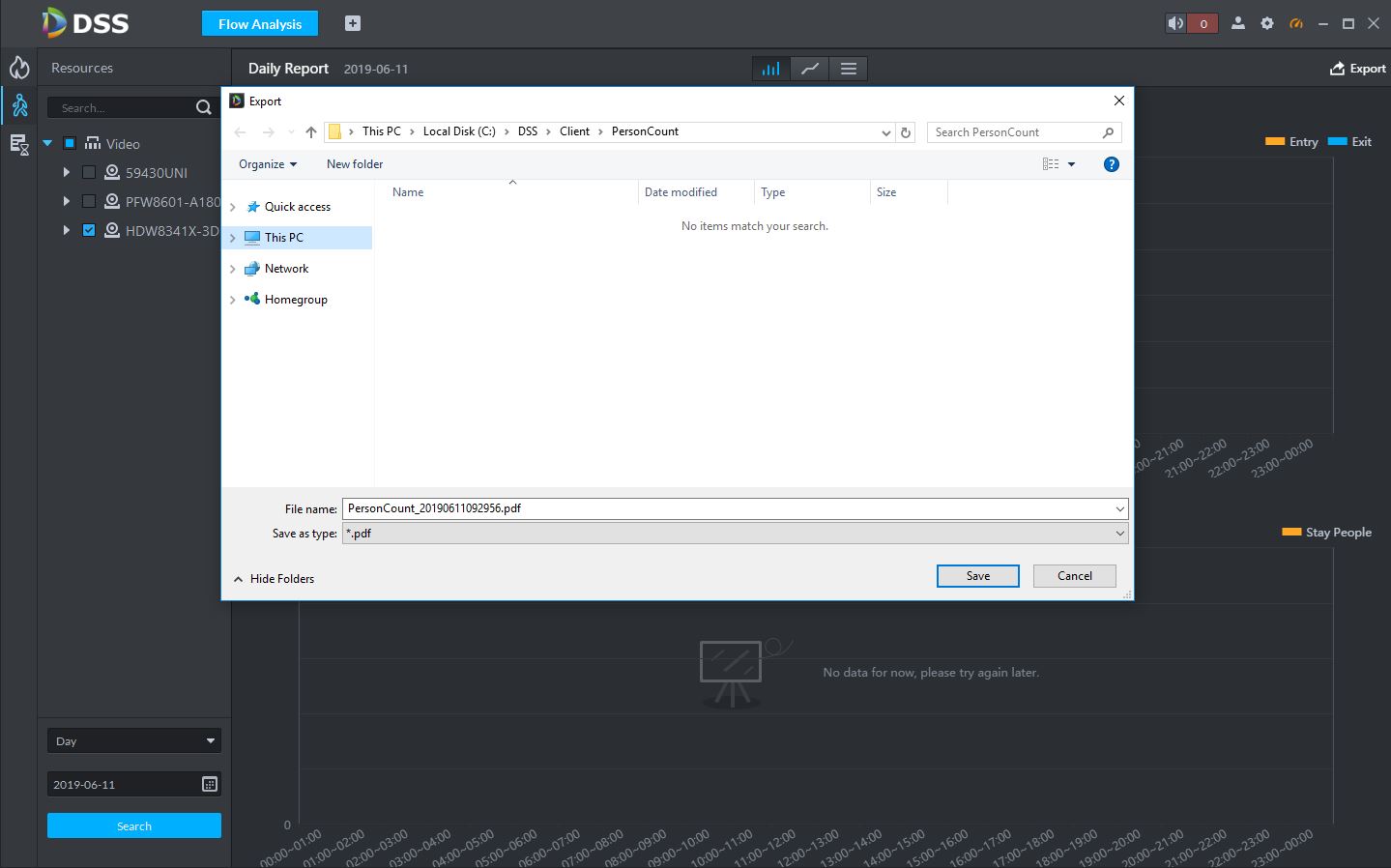Open the DSS logo home

tap(85, 22)
